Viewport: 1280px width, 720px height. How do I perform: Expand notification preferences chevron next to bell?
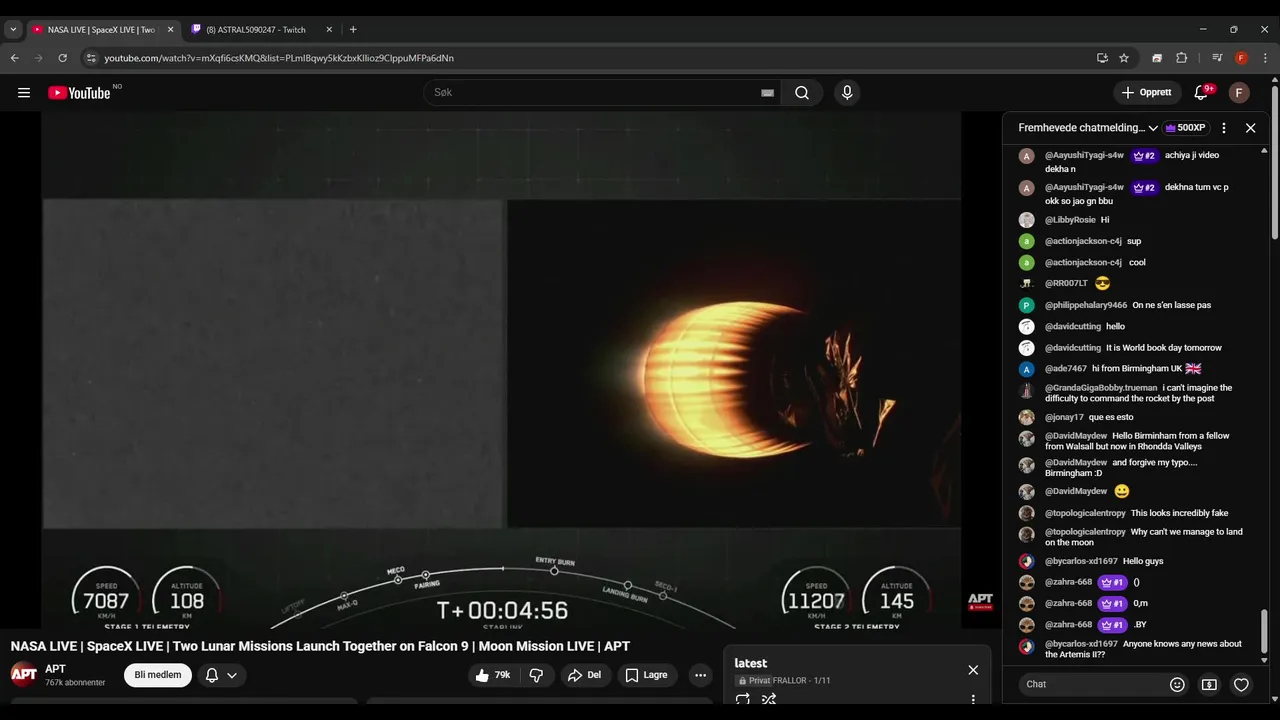pos(232,675)
